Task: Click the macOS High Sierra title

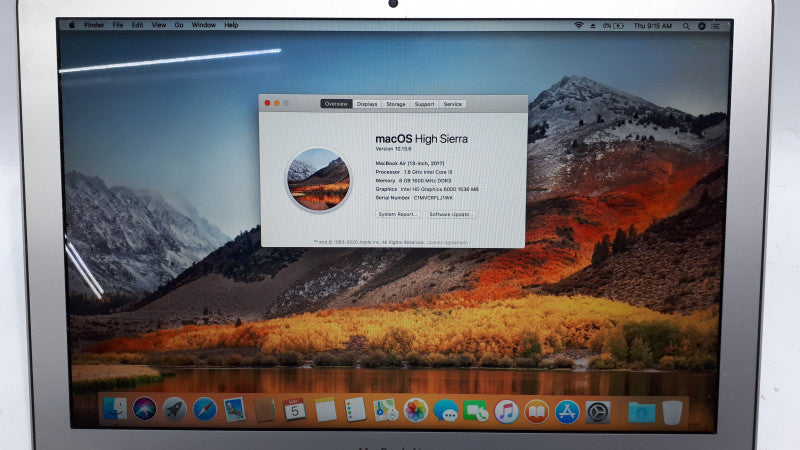Action: 421,139
